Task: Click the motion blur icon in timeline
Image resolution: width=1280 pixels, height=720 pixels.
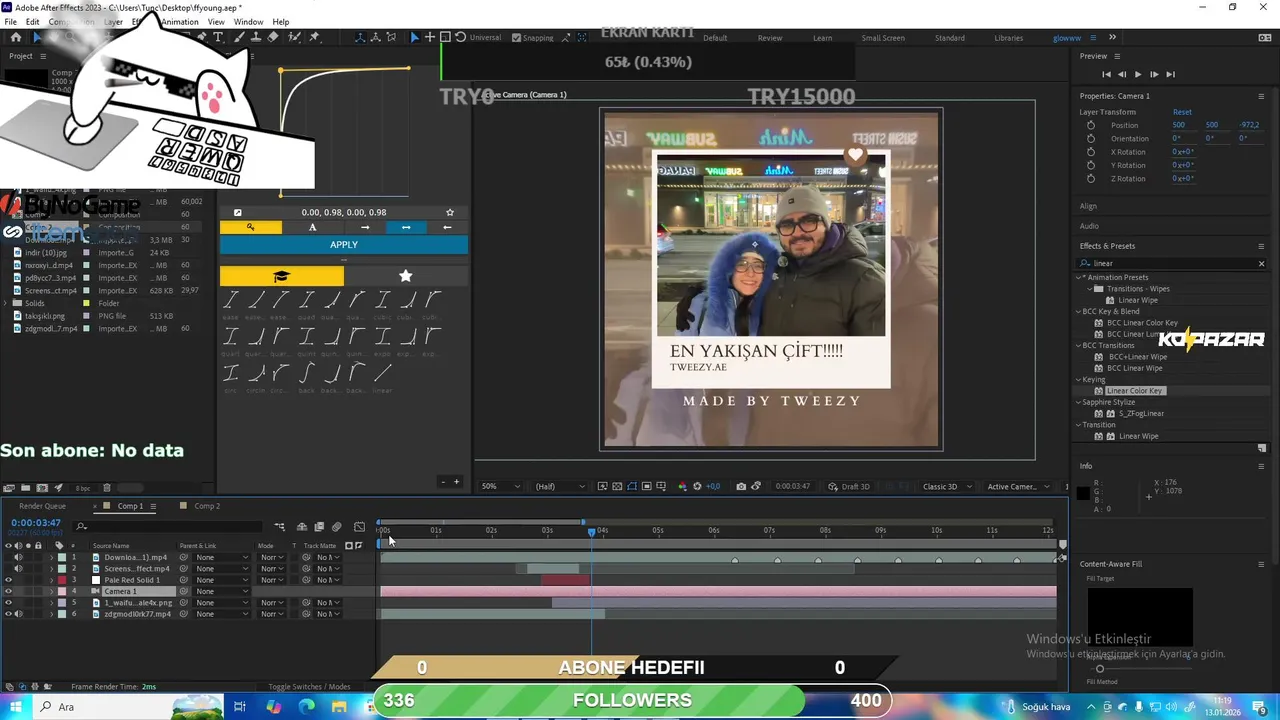Action: (x=337, y=527)
